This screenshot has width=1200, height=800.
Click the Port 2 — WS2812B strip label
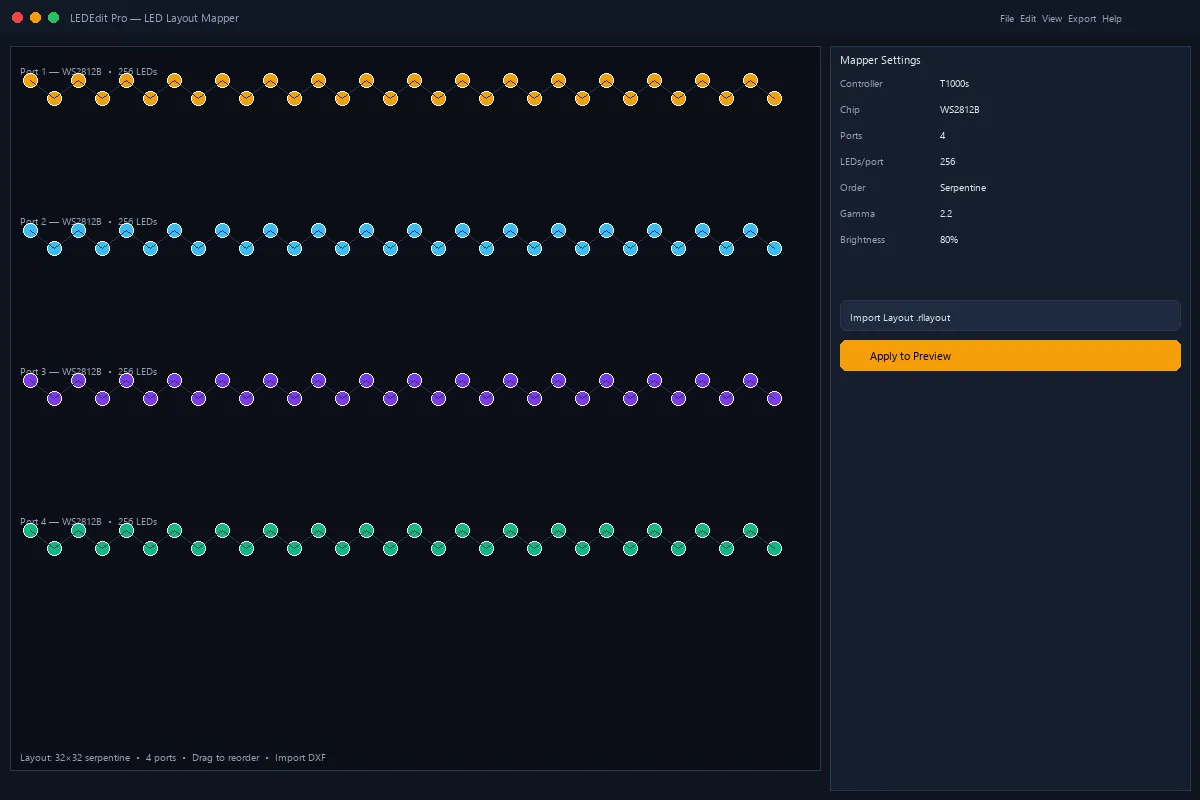(x=61, y=222)
